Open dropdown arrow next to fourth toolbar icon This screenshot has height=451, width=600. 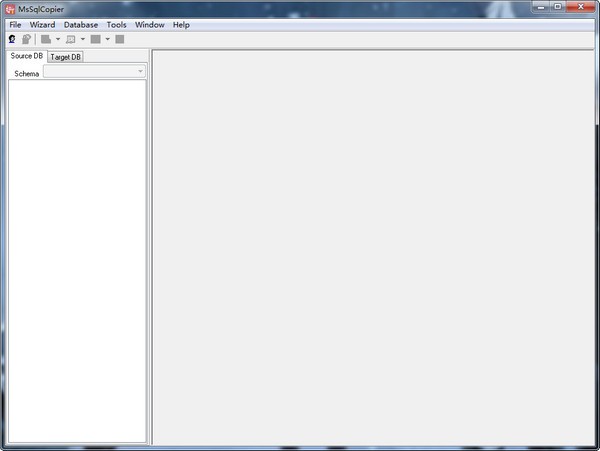83,40
